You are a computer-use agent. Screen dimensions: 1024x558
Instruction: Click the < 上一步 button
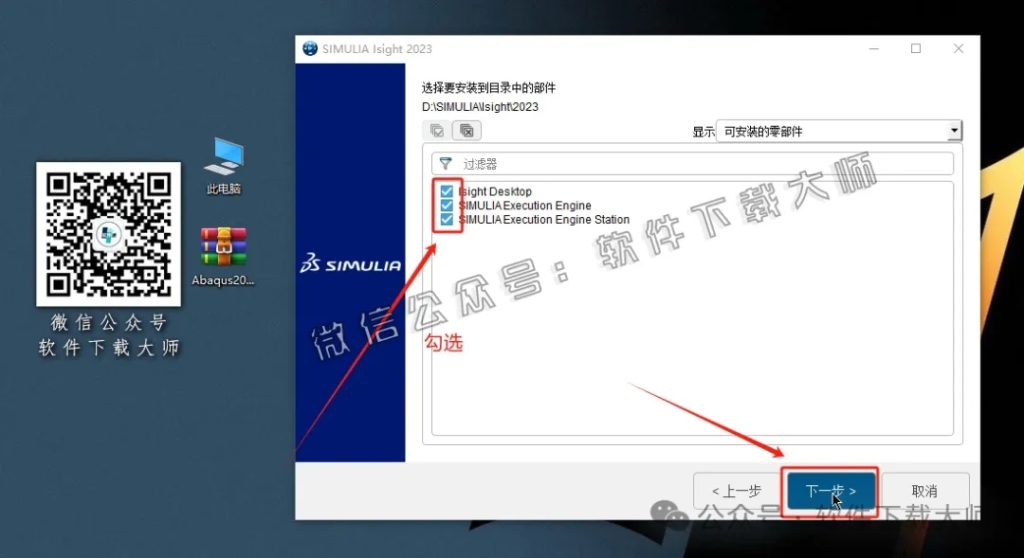pyautogui.click(x=737, y=491)
